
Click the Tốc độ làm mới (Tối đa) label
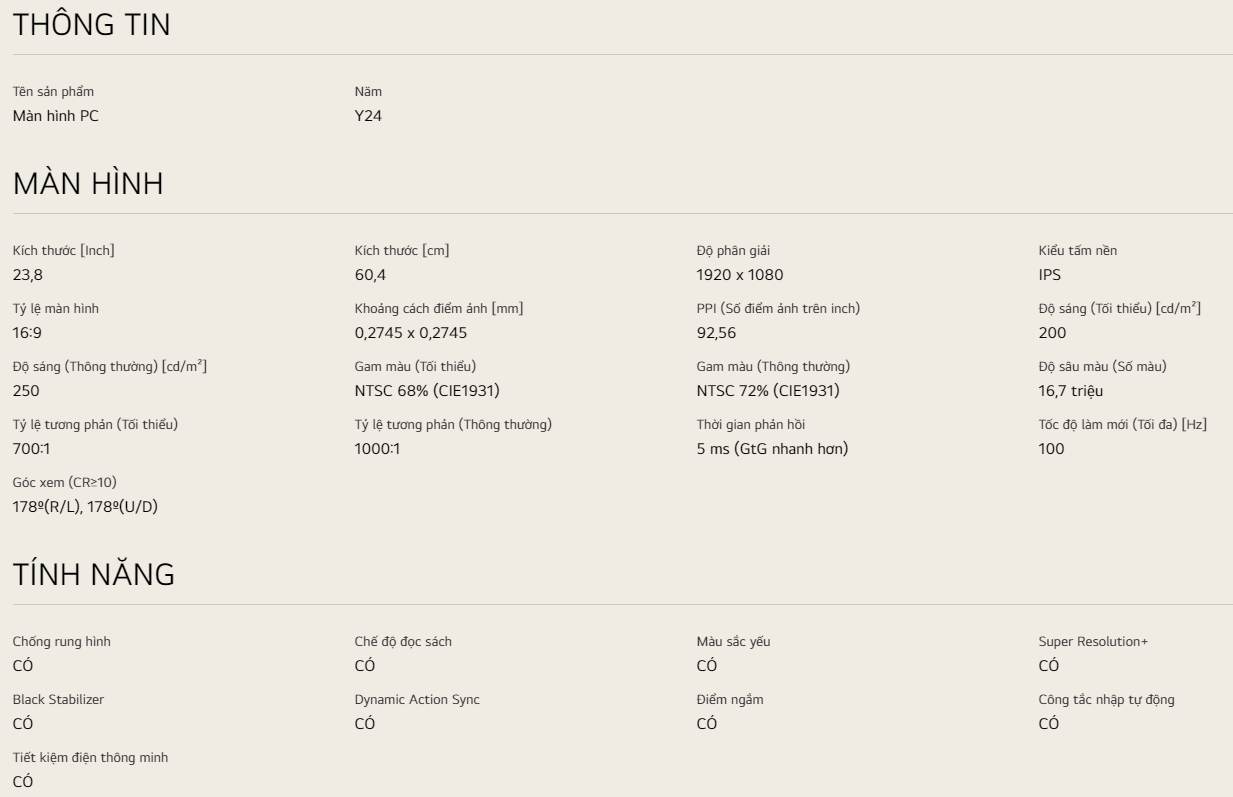tap(1122, 424)
